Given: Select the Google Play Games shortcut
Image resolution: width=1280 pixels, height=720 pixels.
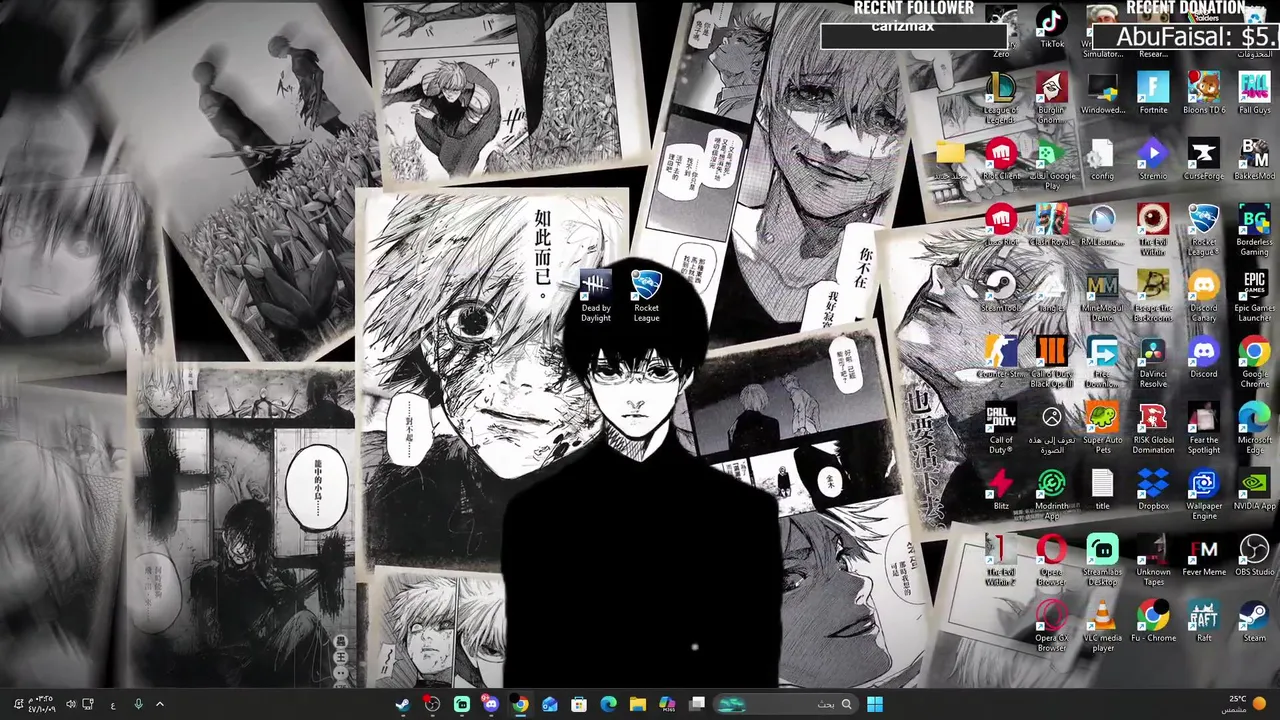Looking at the screenshot, I should [1051, 165].
